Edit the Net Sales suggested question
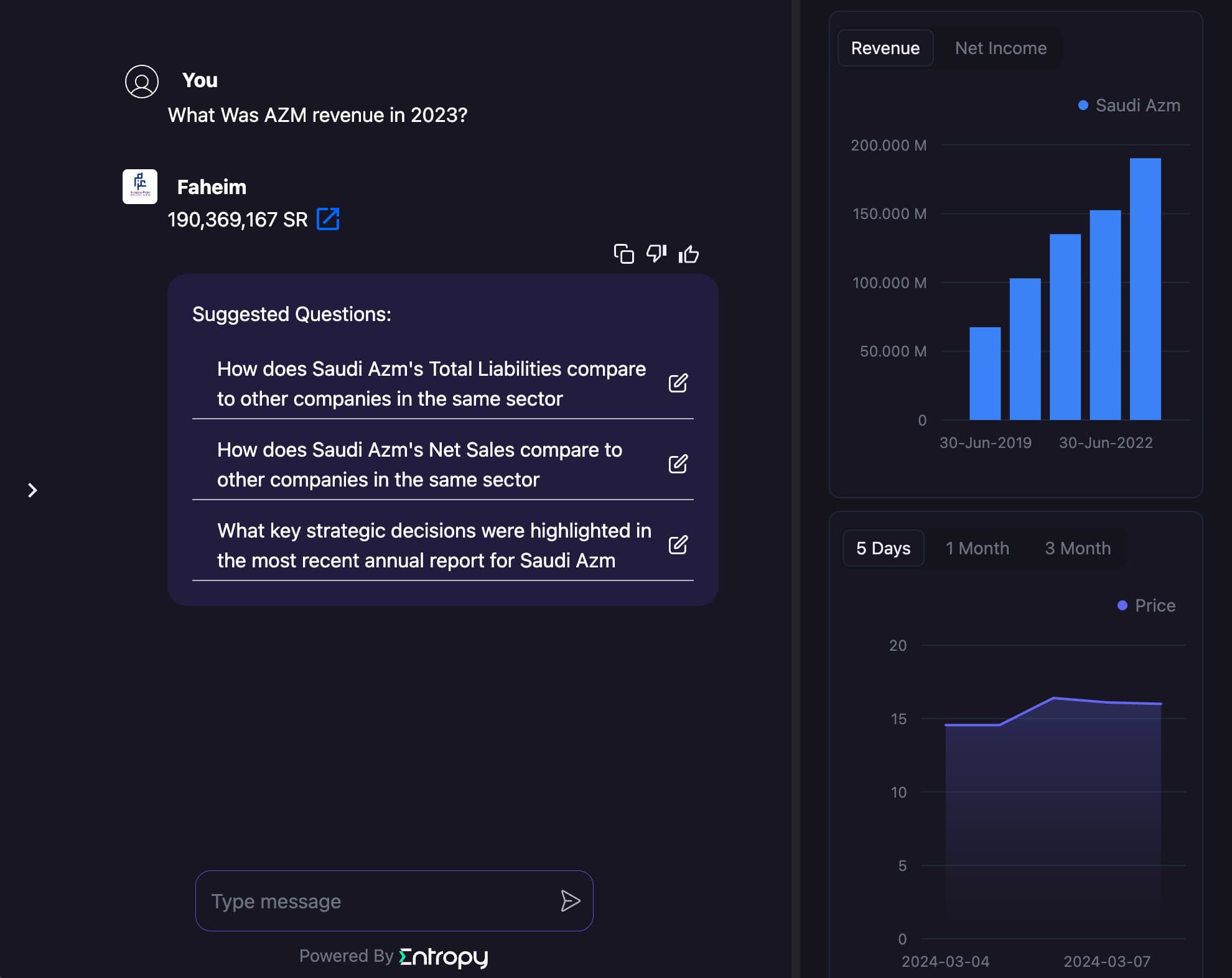This screenshot has height=978, width=1232. point(678,464)
